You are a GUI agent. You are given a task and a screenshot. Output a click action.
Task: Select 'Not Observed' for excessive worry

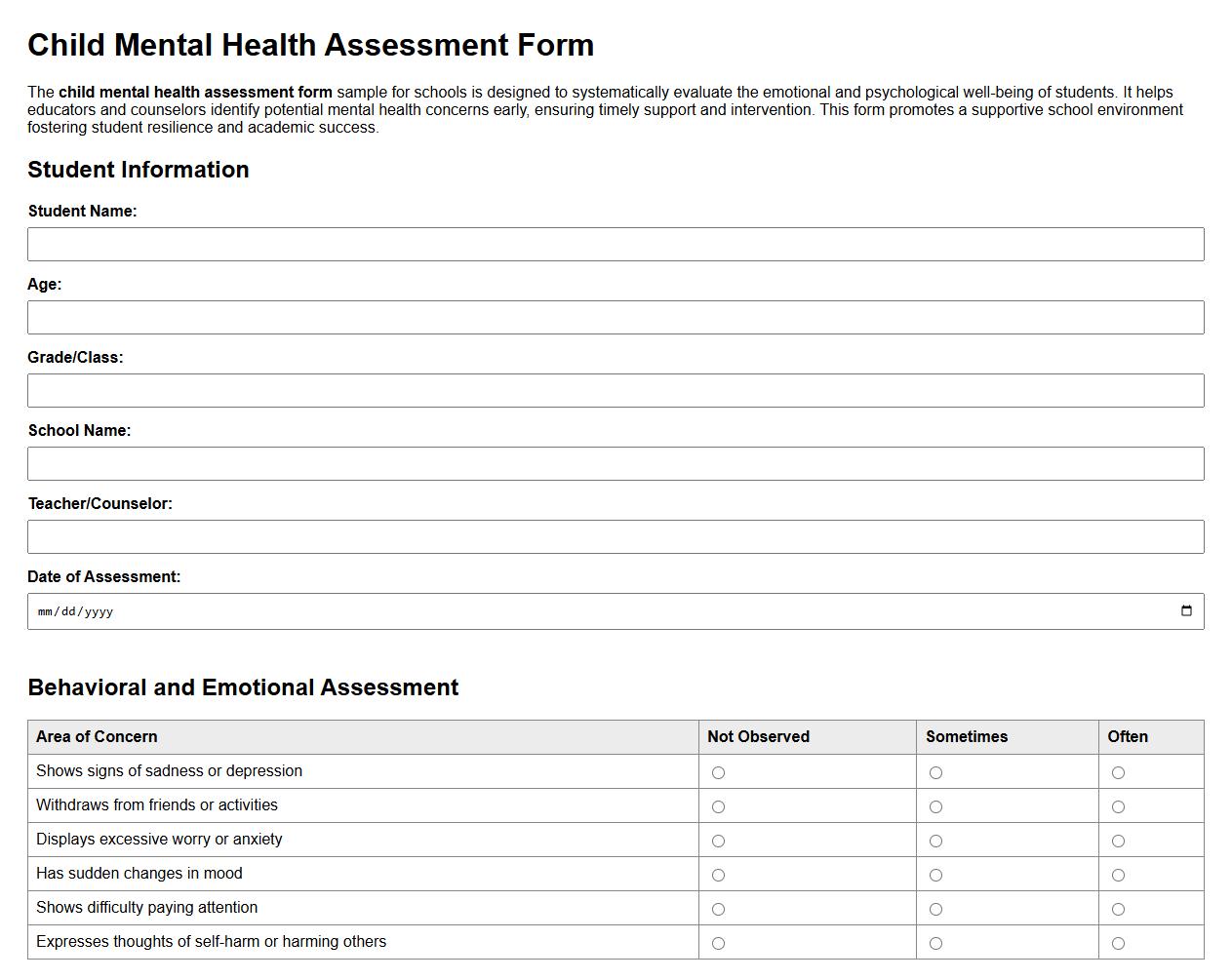[x=719, y=841]
